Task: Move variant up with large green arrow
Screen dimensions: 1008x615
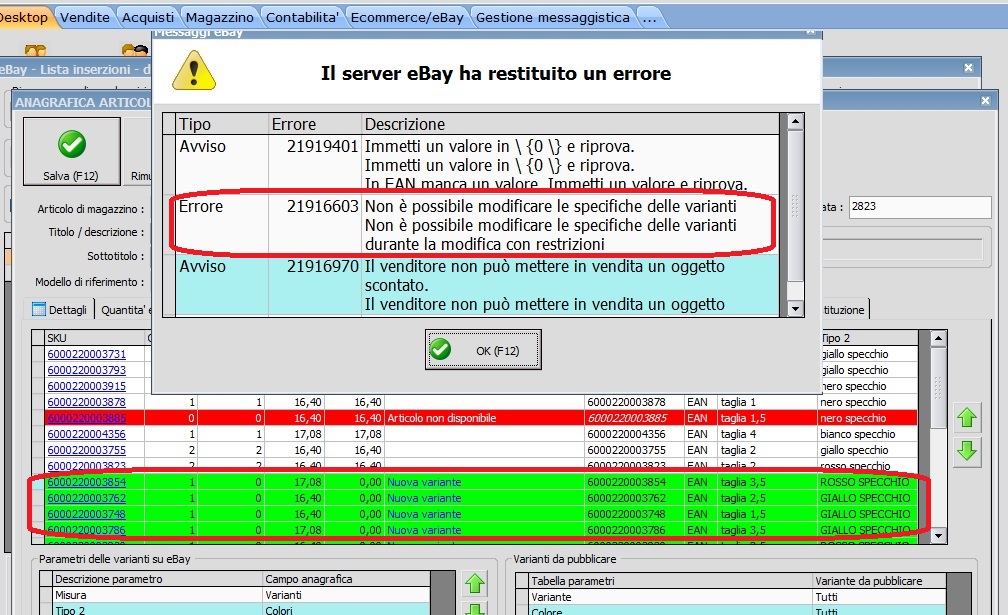Action: coord(967,418)
